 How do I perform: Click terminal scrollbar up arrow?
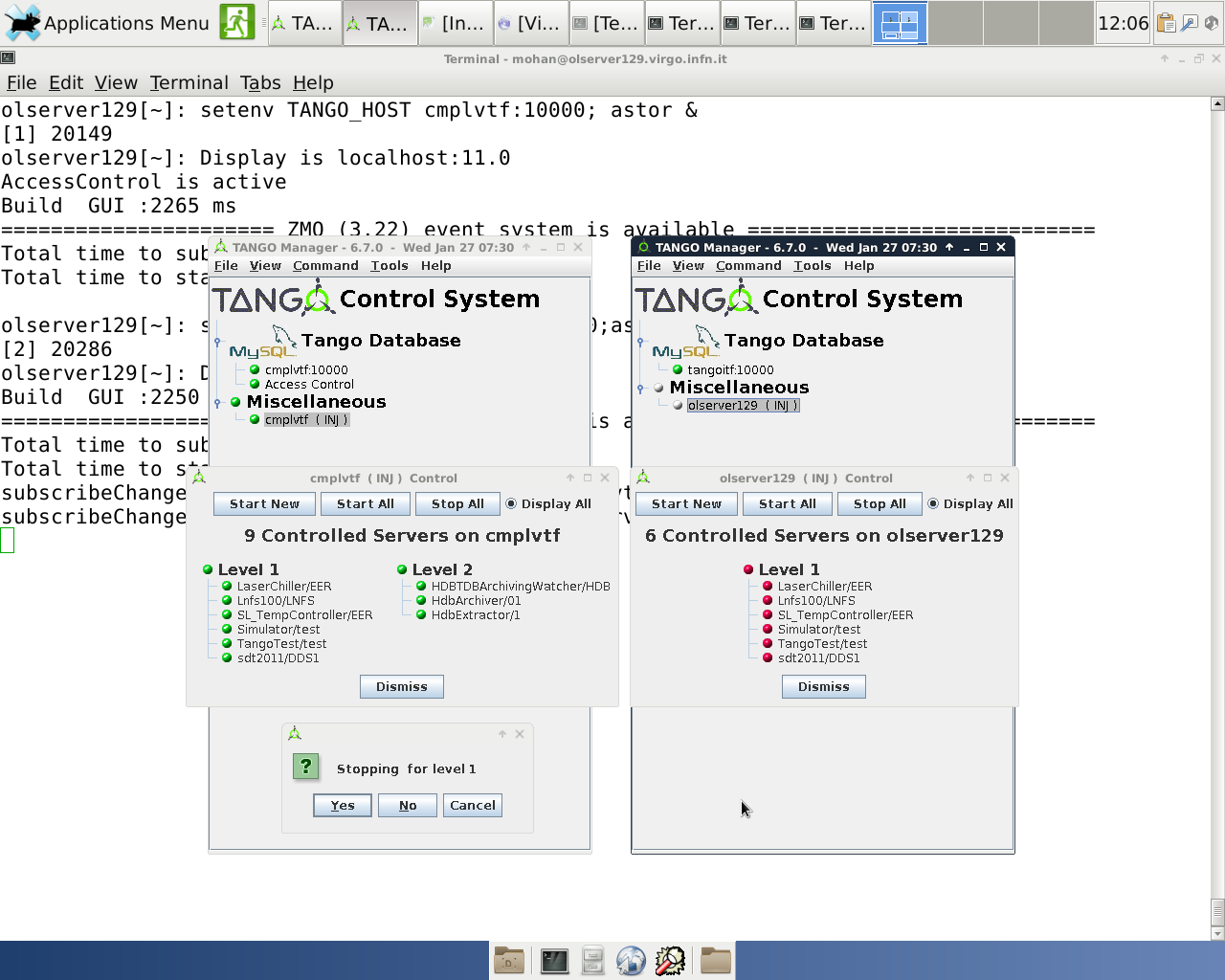click(1217, 102)
